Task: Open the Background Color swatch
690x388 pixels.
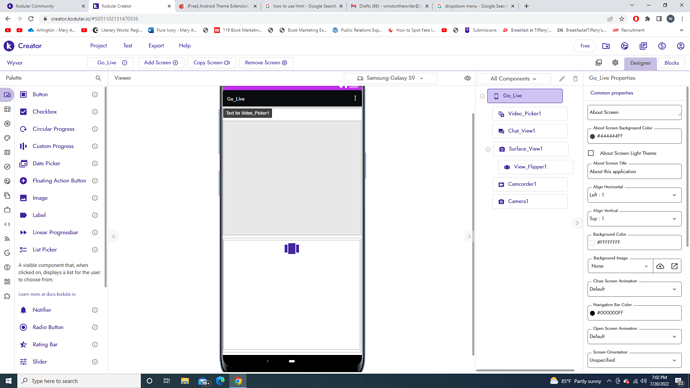Action: (592, 242)
